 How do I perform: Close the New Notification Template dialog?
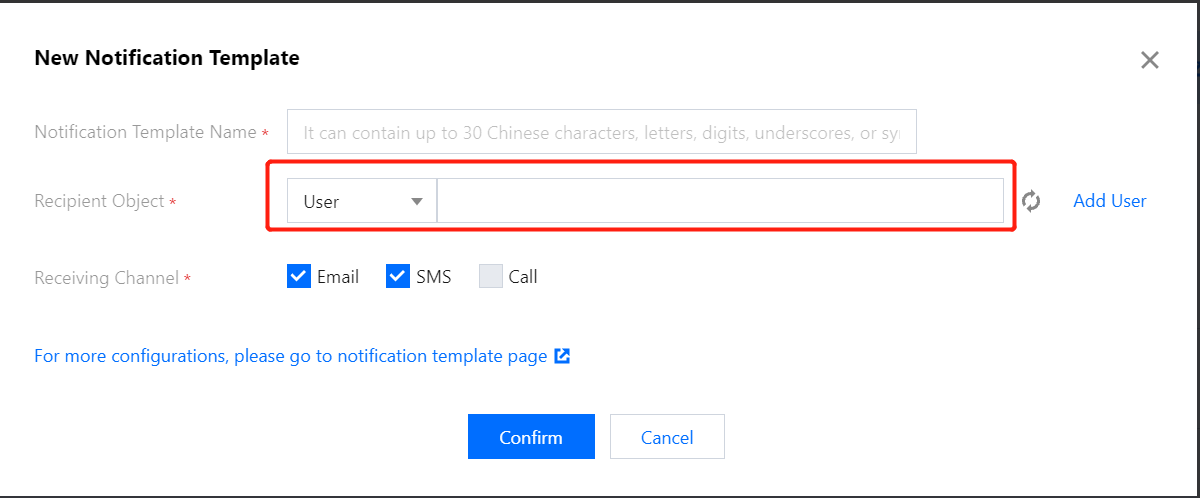[x=1149, y=60]
